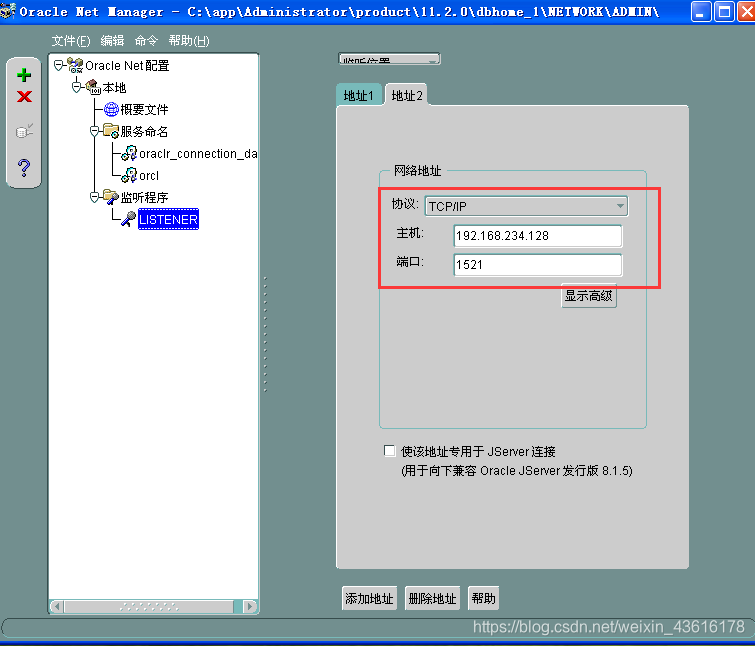Click the service icon beside oraclr_connection_da
The height and width of the screenshot is (646, 755).
(129, 153)
